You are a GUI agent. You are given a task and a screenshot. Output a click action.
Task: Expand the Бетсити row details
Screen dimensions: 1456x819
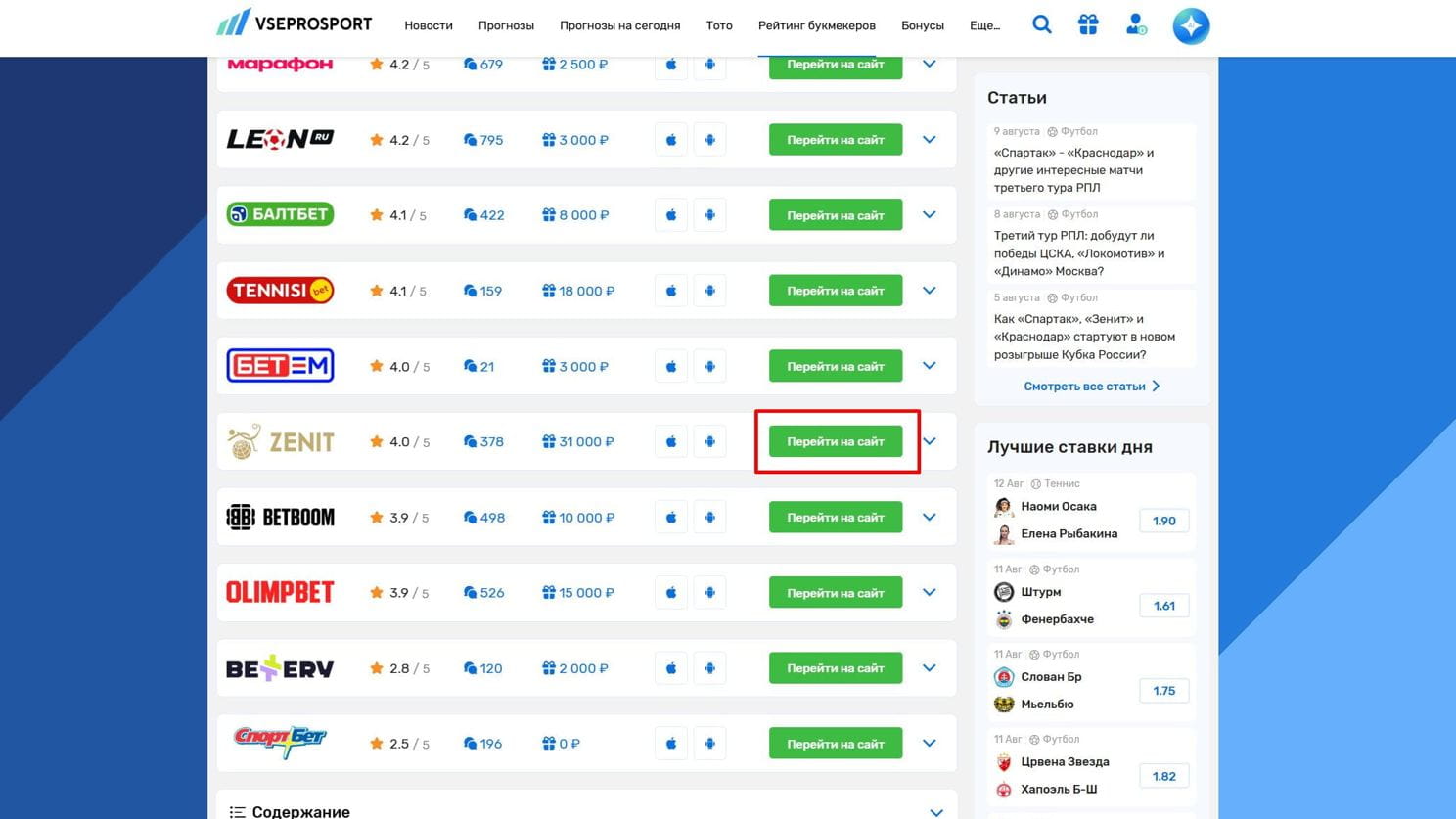click(x=930, y=366)
